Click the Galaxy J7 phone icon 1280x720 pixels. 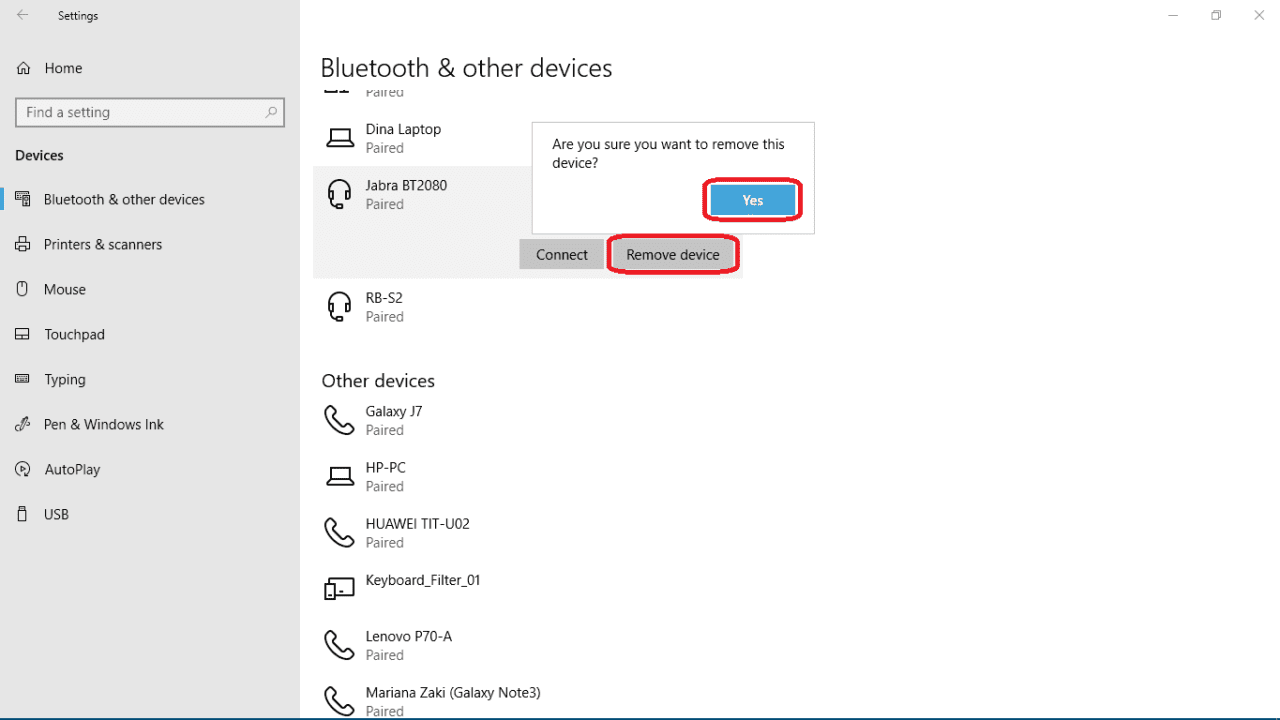tap(340, 420)
